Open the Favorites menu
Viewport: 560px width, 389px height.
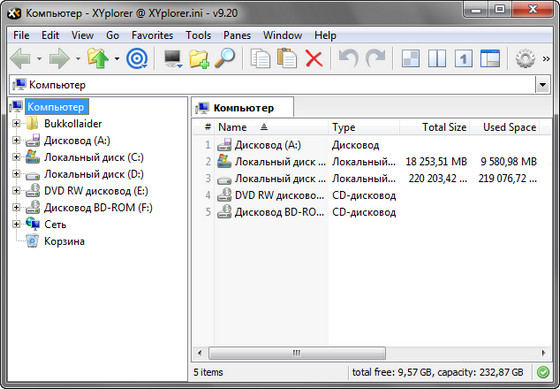coord(152,35)
